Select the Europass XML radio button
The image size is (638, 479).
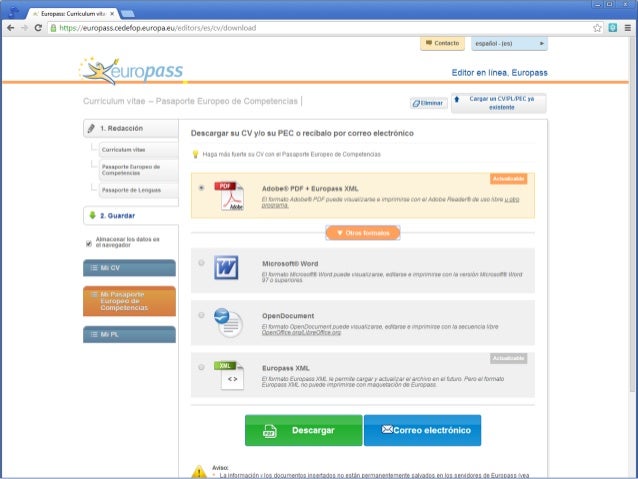click(x=201, y=367)
